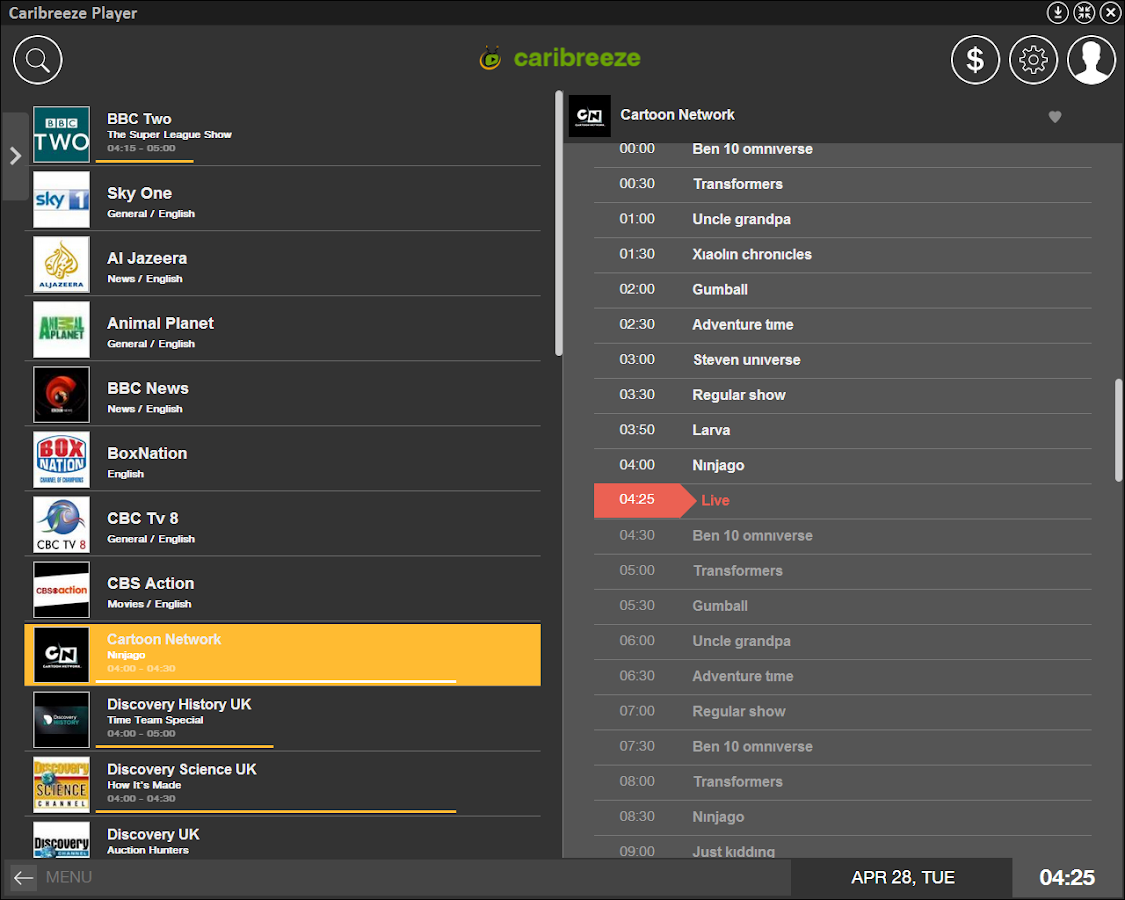Click the APR 28, TUE date display
The height and width of the screenshot is (900, 1125).
(902, 878)
